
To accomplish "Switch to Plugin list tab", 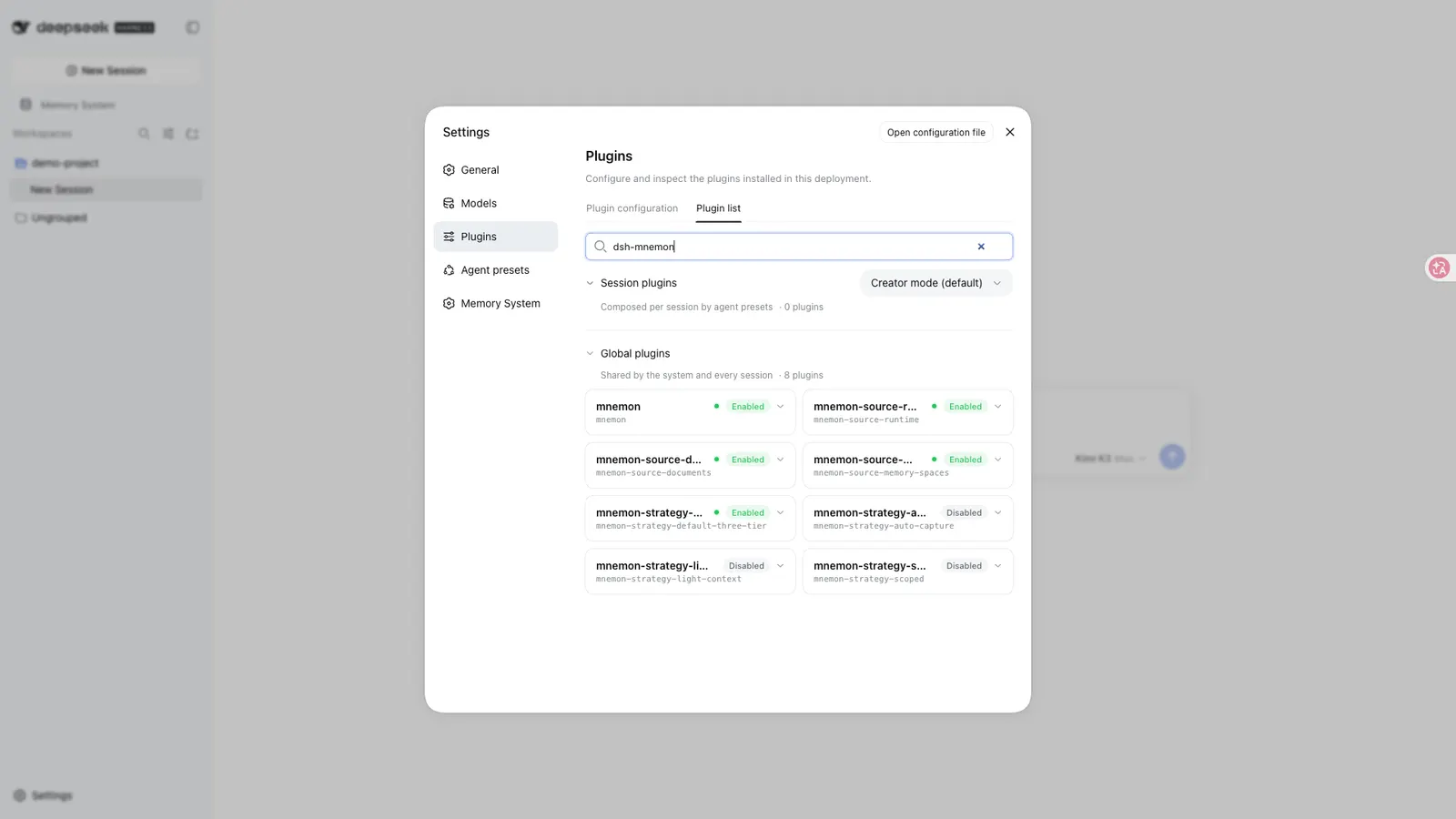I will [718, 208].
